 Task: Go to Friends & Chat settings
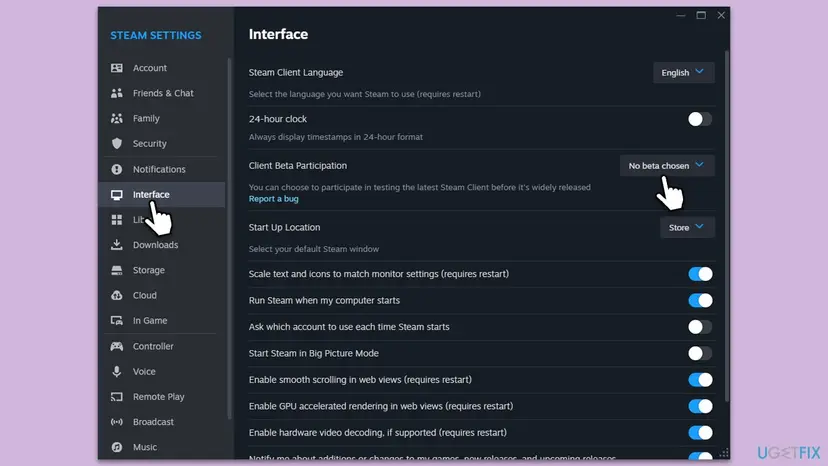pyautogui.click(x=164, y=93)
